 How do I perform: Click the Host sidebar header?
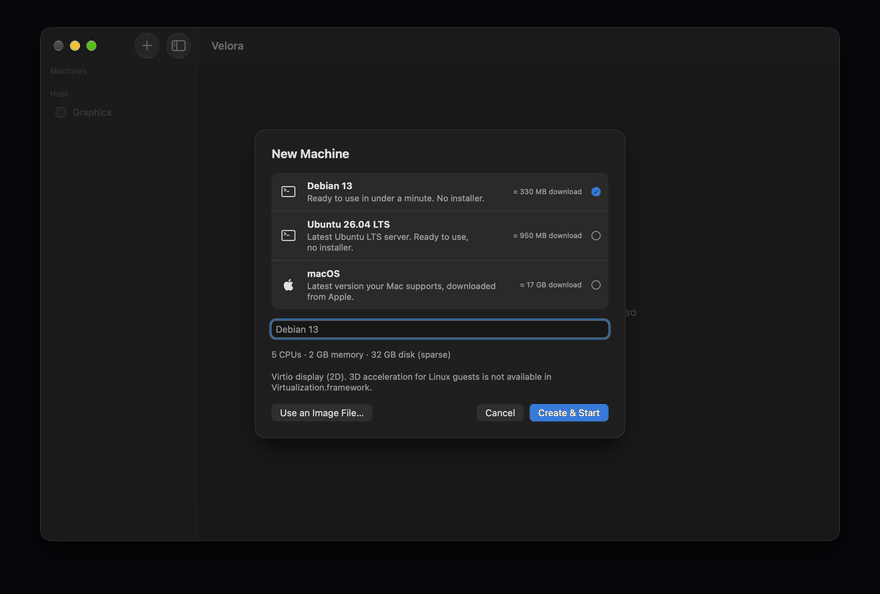(59, 94)
